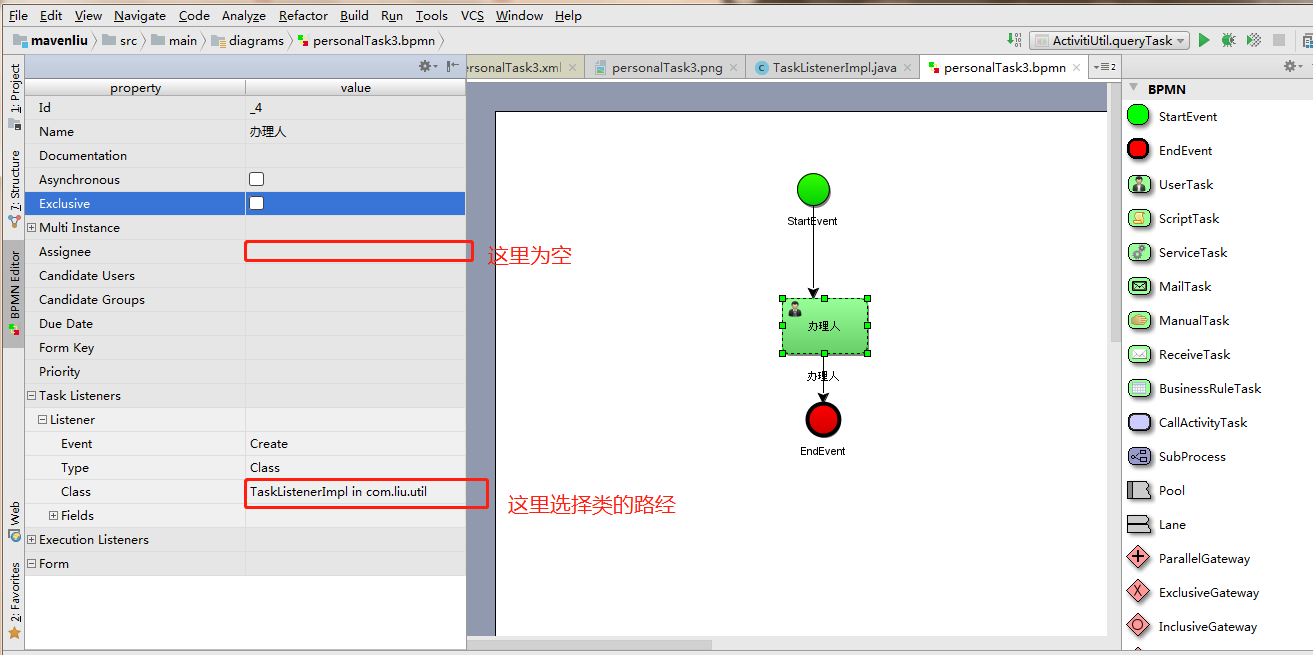Pick the ExclusiveGateway palette icon
The width and height of the screenshot is (1313, 655).
pos(1138,592)
